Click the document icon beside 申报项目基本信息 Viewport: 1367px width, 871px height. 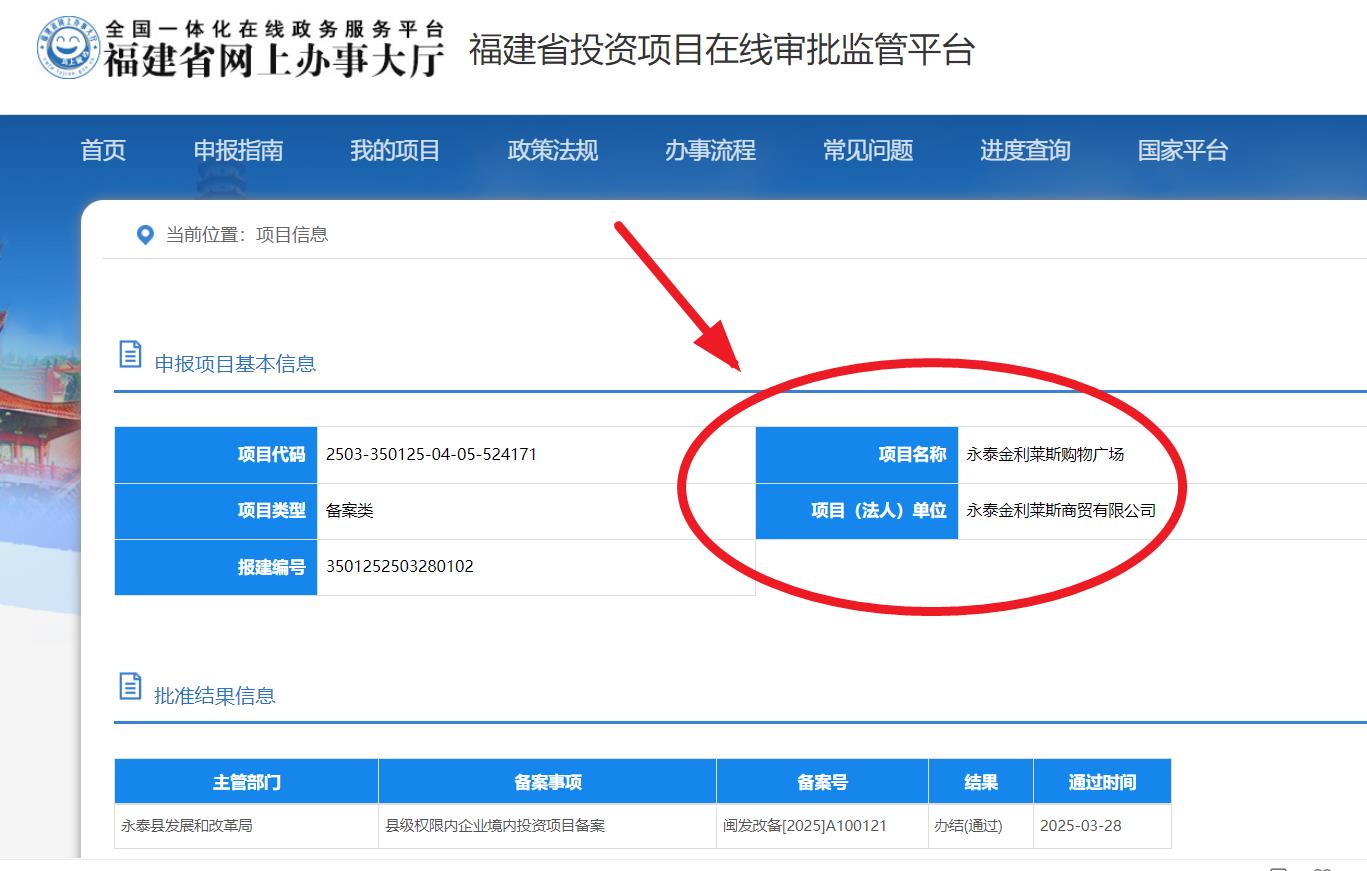[130, 354]
